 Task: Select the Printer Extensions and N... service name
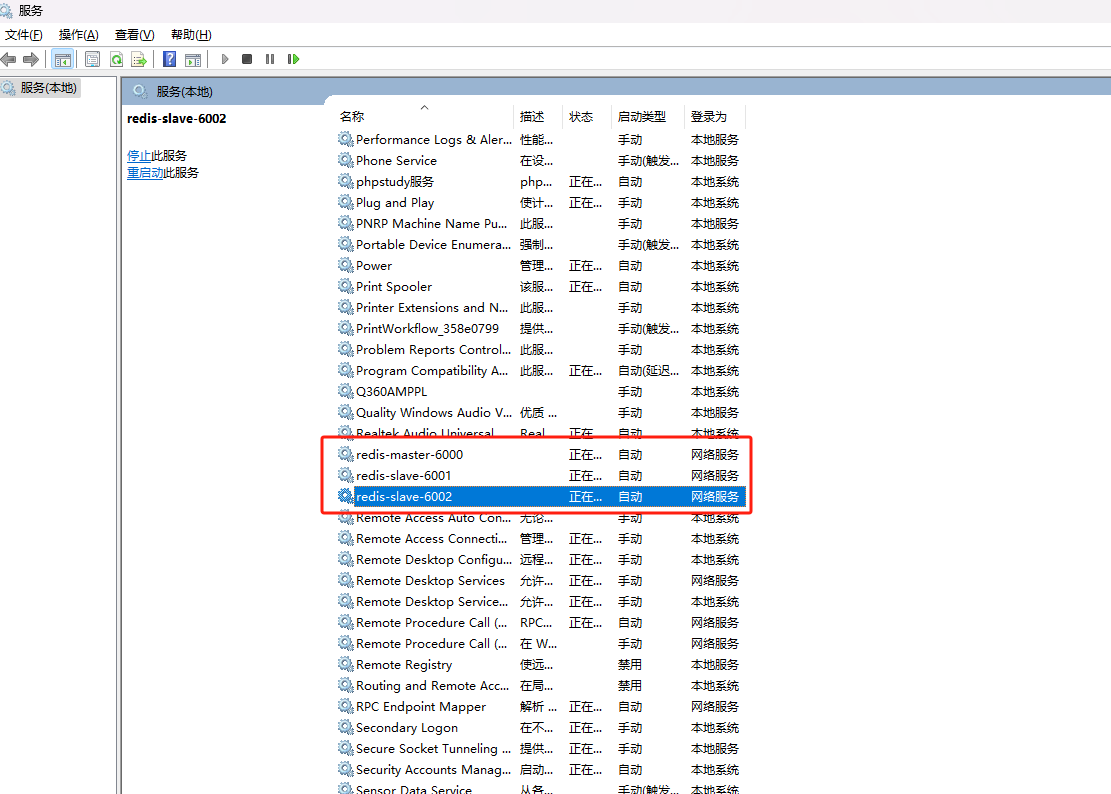pyautogui.click(x=432, y=307)
